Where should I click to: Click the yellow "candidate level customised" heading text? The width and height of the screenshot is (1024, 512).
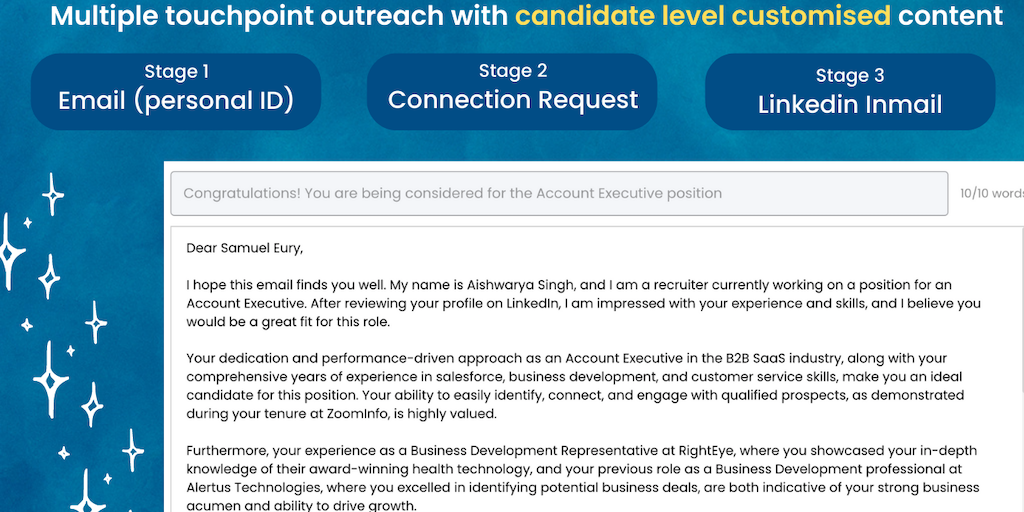(703, 16)
